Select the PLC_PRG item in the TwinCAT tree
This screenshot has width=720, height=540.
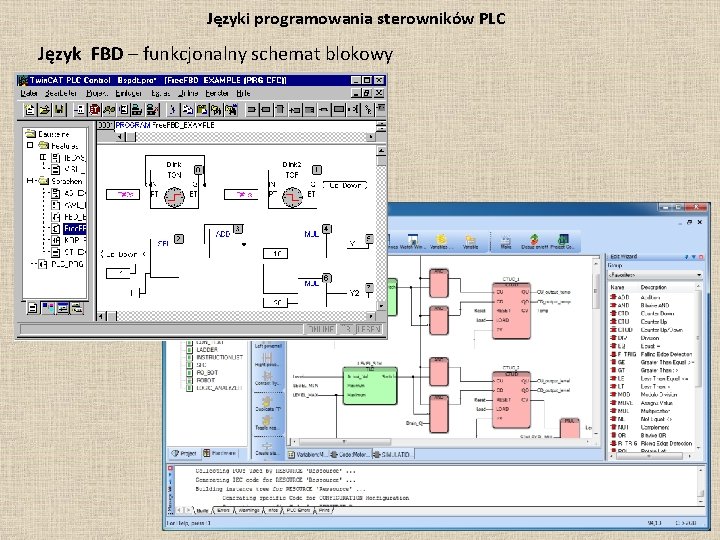[x=62, y=264]
